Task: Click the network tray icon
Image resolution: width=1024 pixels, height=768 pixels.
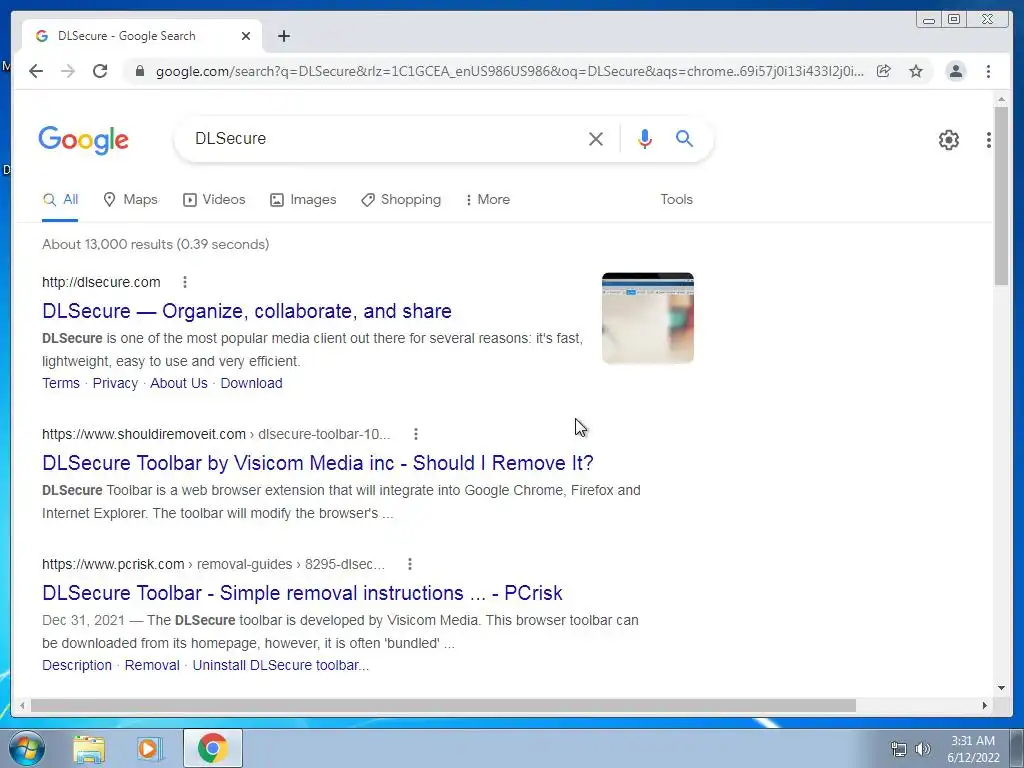Action: pos(899,749)
